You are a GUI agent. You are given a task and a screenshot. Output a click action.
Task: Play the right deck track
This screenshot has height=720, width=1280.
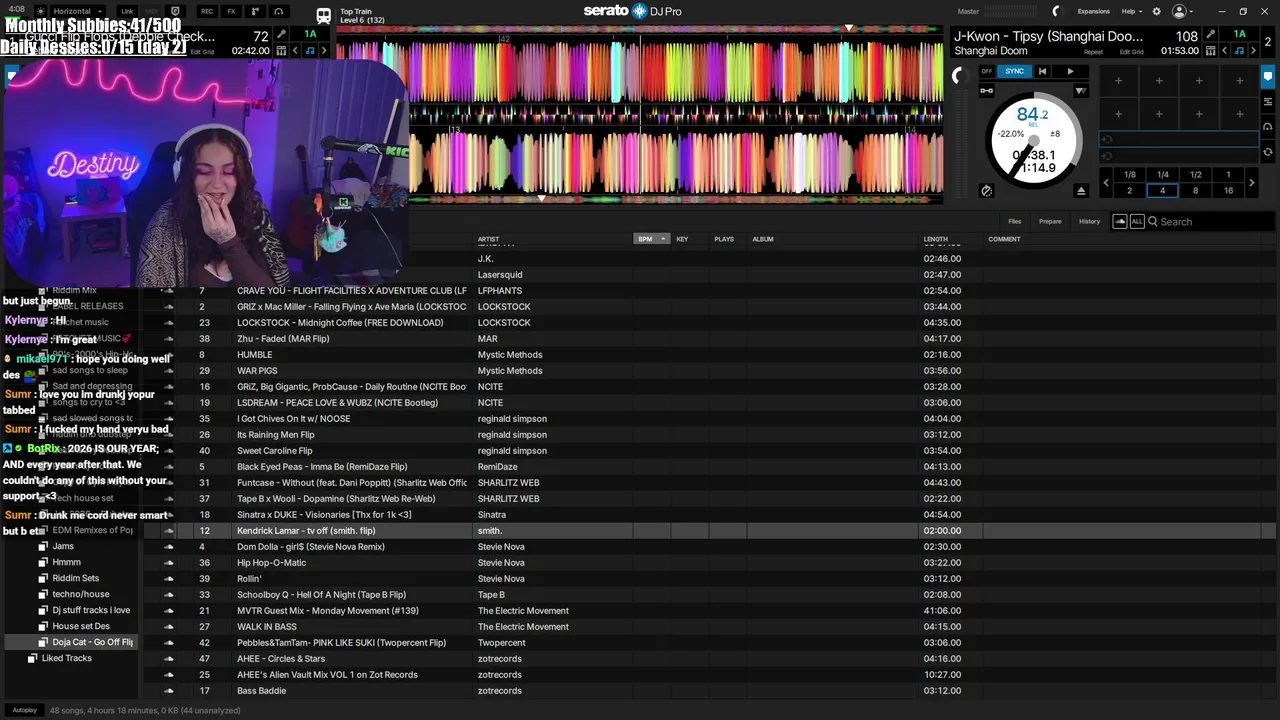click(1070, 71)
